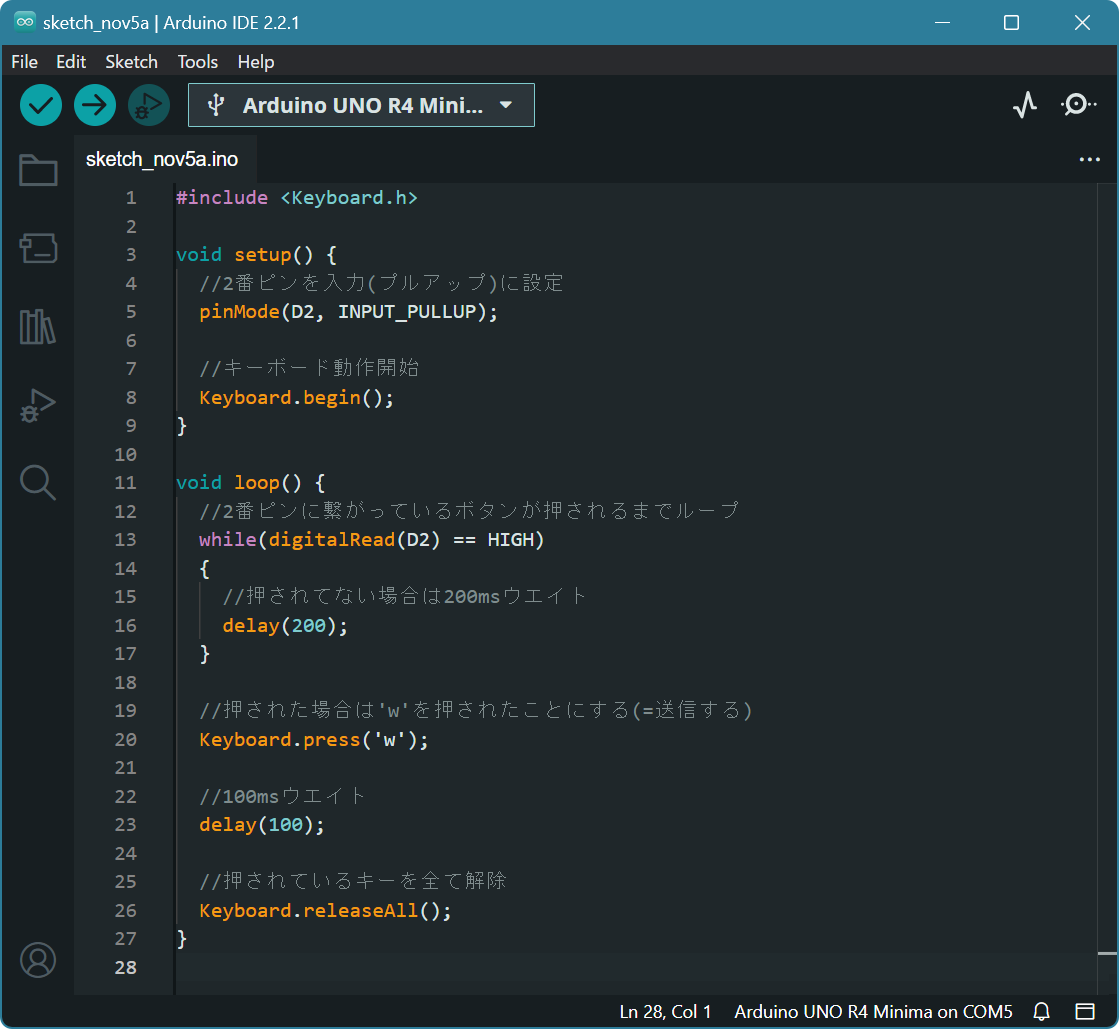The height and width of the screenshot is (1029, 1119).
Task: Click line number 1 in gutter
Action: (x=131, y=198)
